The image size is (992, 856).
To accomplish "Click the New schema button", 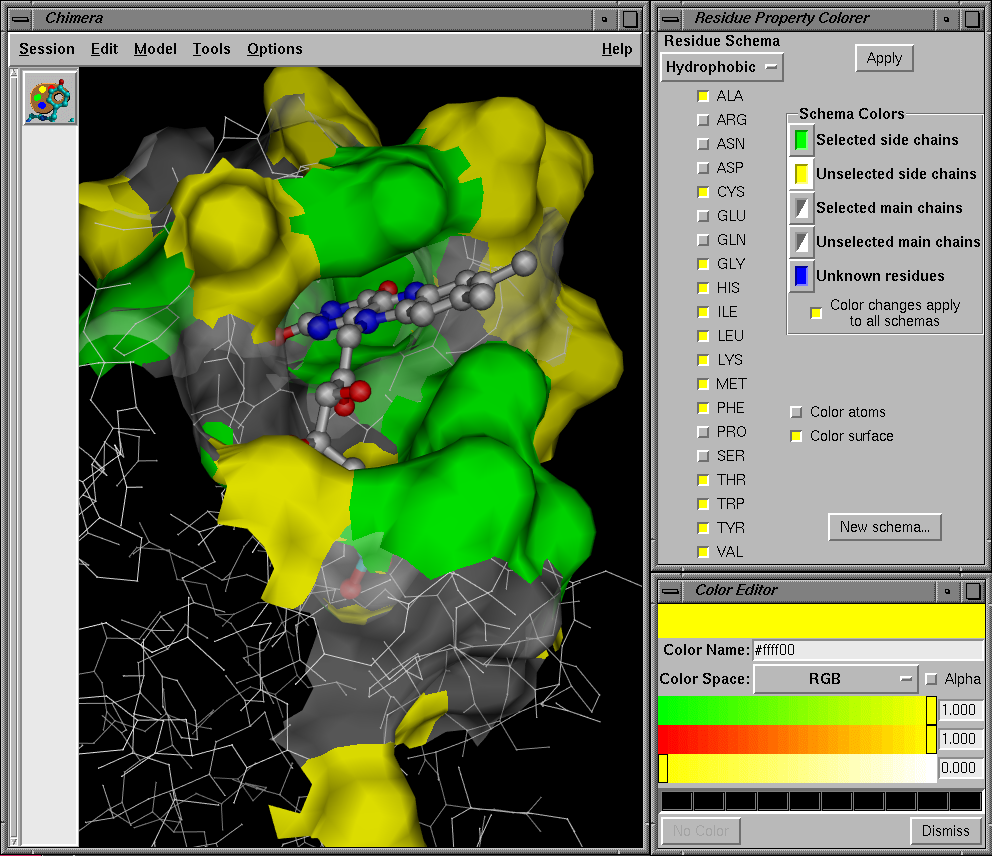I will tap(884, 527).
